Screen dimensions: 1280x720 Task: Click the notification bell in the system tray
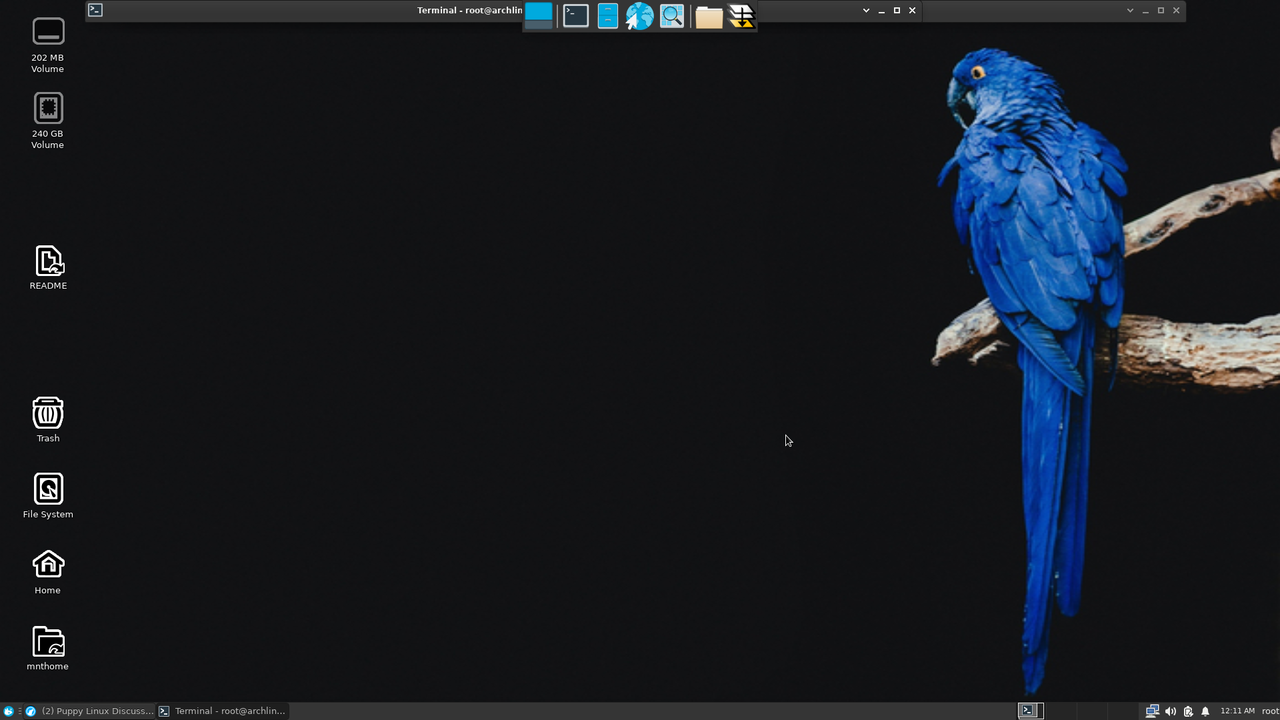point(1205,711)
